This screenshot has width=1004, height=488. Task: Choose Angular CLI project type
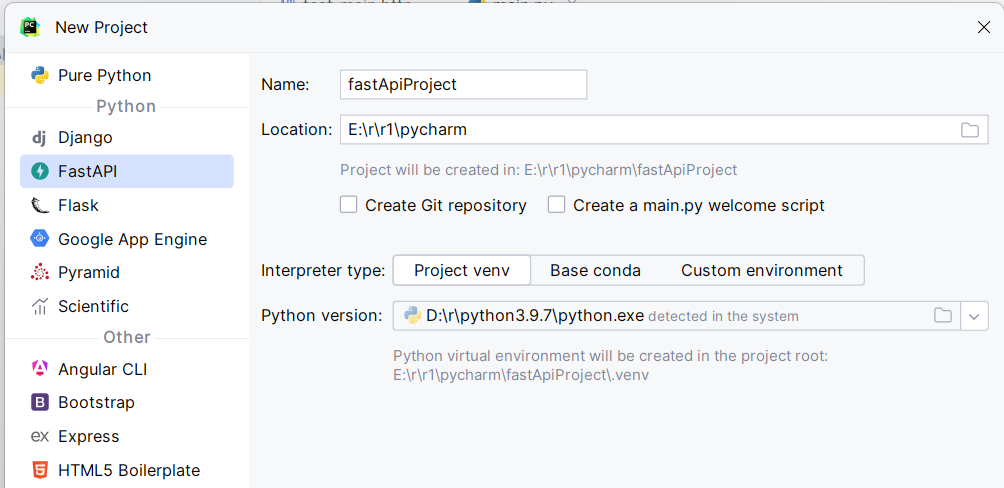tap(127, 370)
